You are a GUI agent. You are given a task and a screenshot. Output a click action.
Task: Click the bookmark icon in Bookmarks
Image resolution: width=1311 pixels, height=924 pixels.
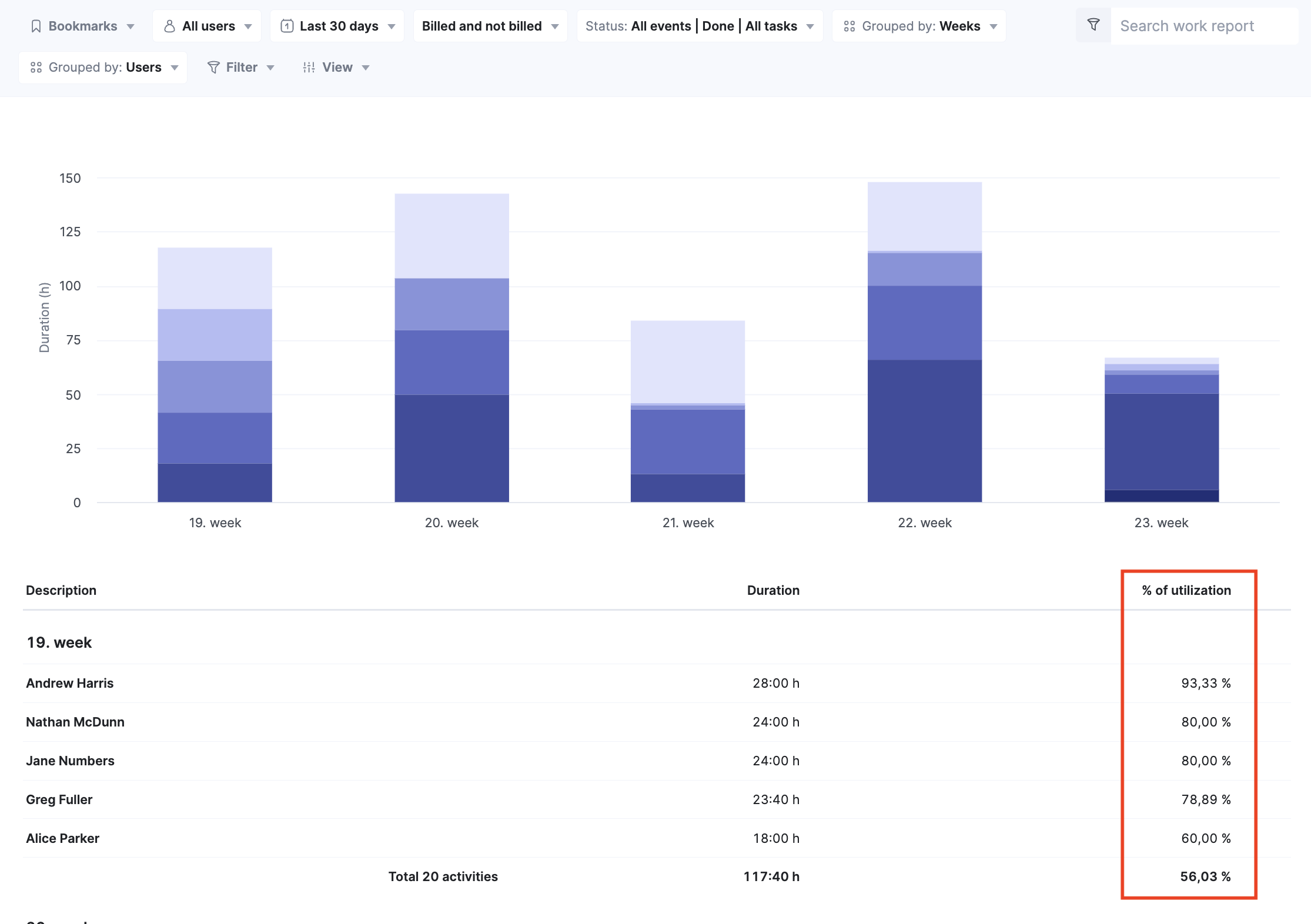(36, 26)
